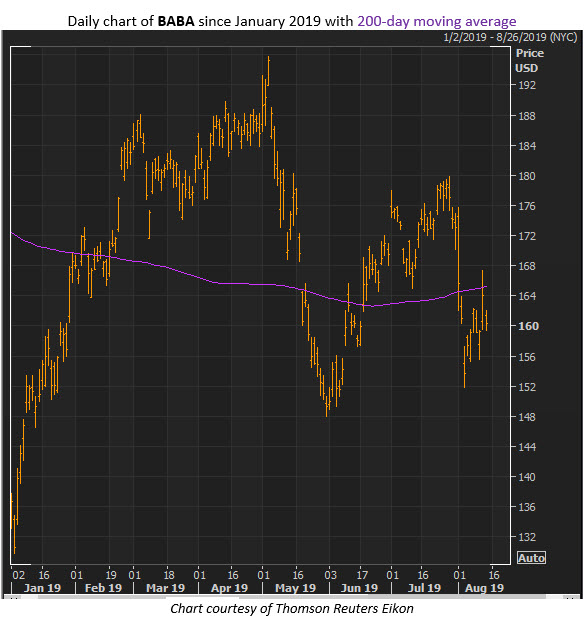
Task: Click the highlighted 160 price marker
Action: pyautogui.click(x=528, y=326)
